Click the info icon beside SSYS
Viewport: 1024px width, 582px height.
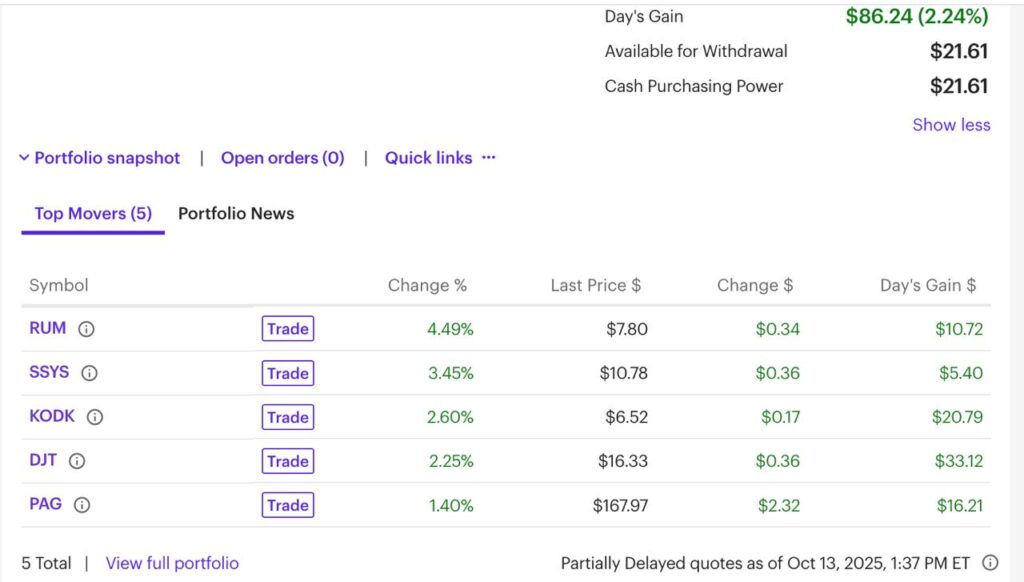click(89, 373)
